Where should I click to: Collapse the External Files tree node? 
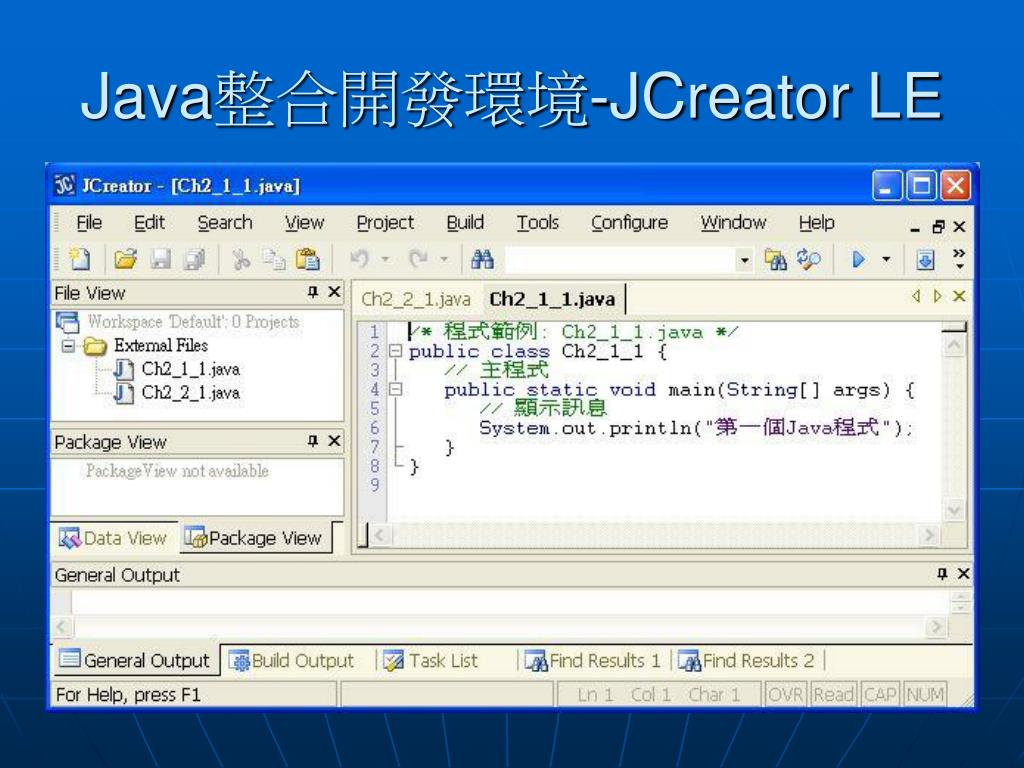click(69, 345)
